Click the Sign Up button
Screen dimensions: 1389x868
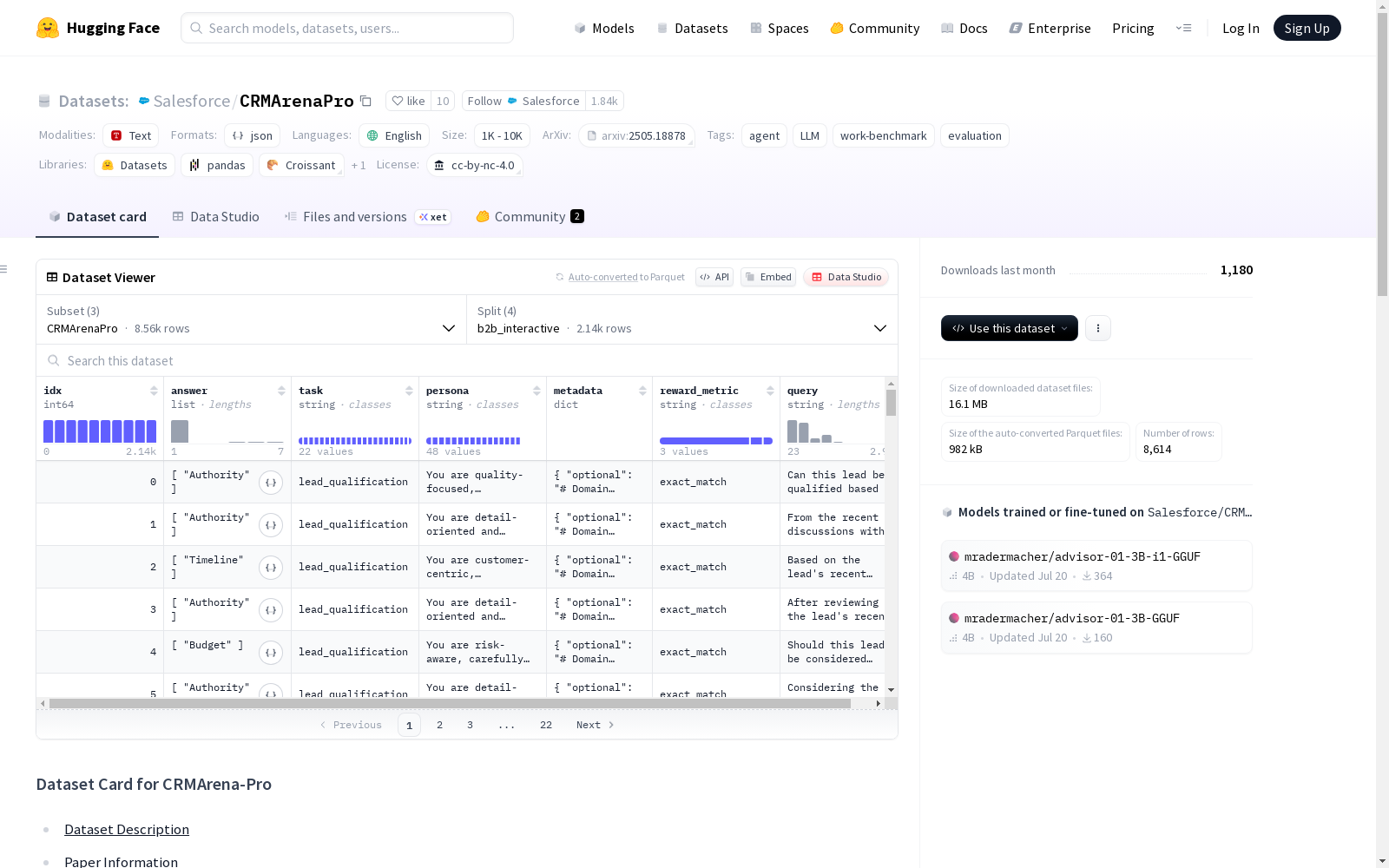[1307, 28]
